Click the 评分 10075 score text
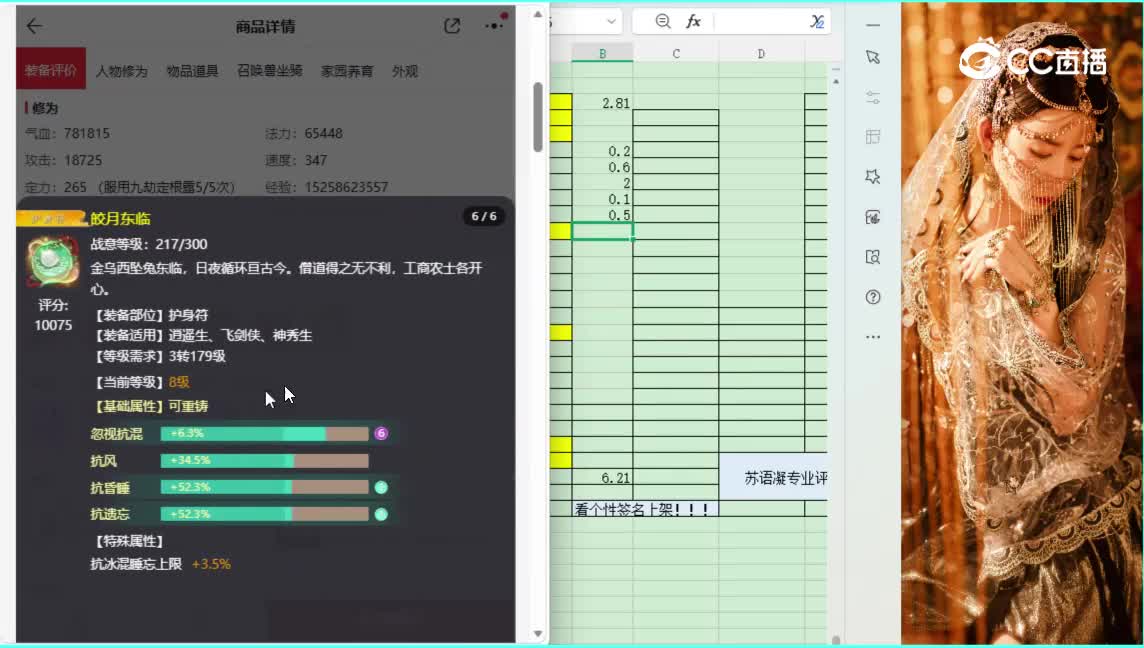 pos(53,315)
